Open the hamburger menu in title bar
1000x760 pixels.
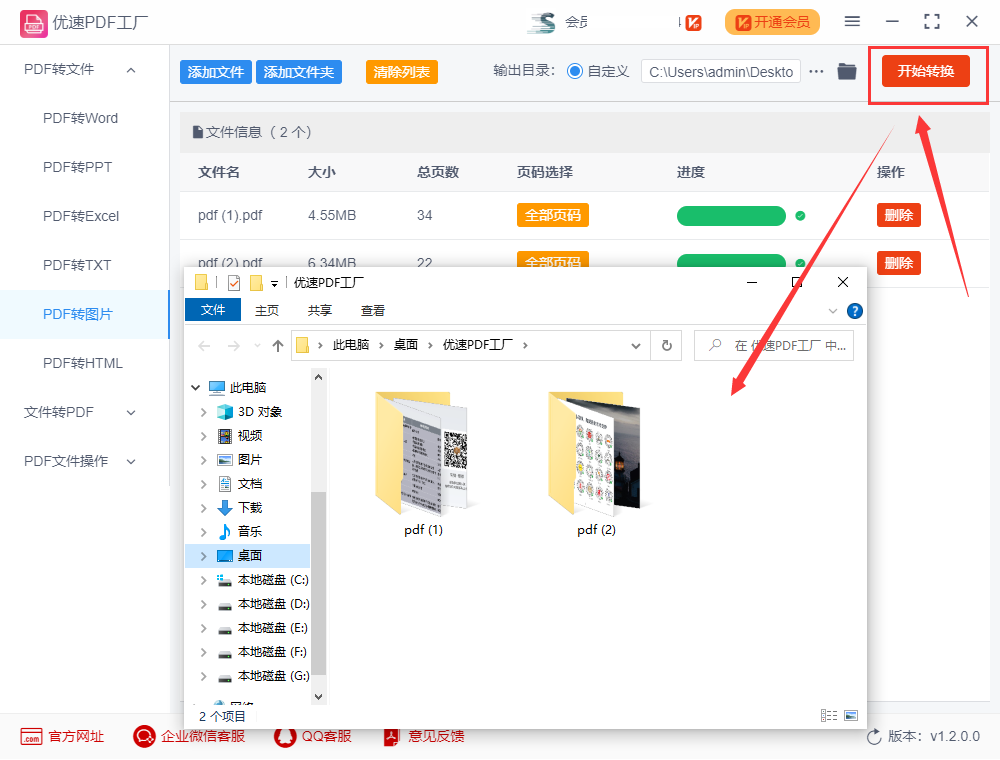click(x=852, y=22)
